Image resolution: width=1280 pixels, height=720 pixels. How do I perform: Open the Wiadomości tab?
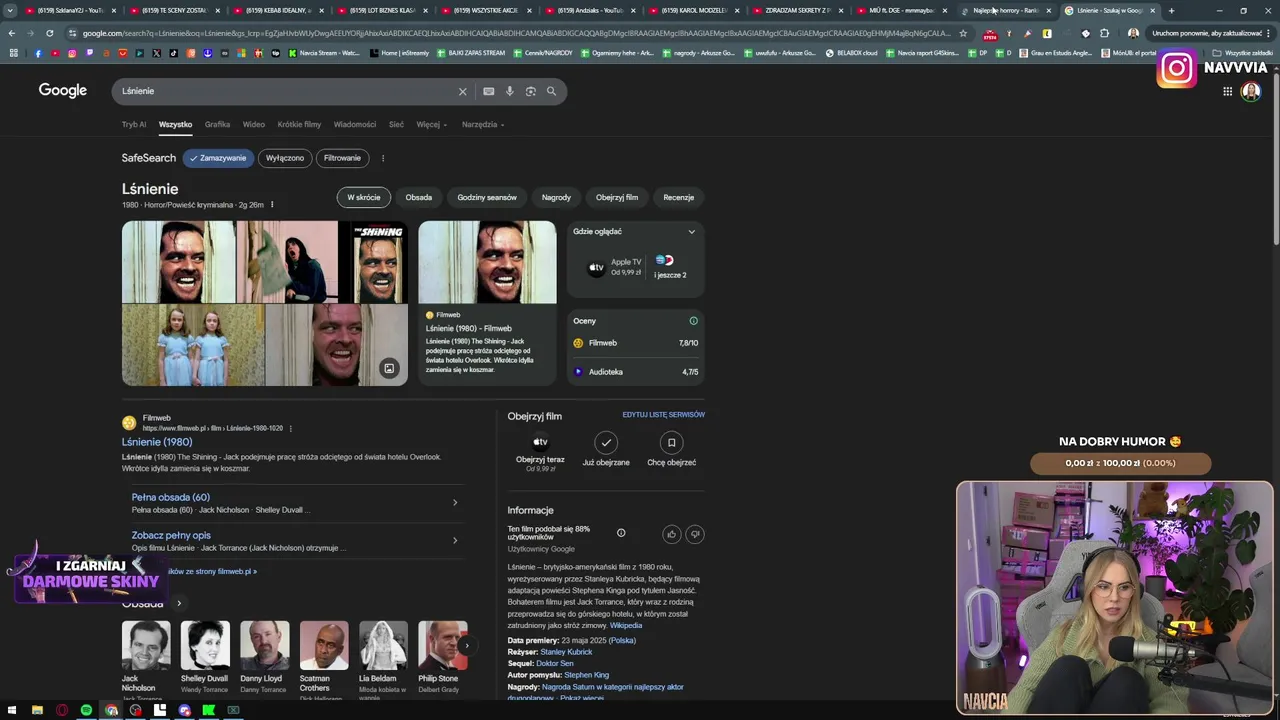pos(355,125)
